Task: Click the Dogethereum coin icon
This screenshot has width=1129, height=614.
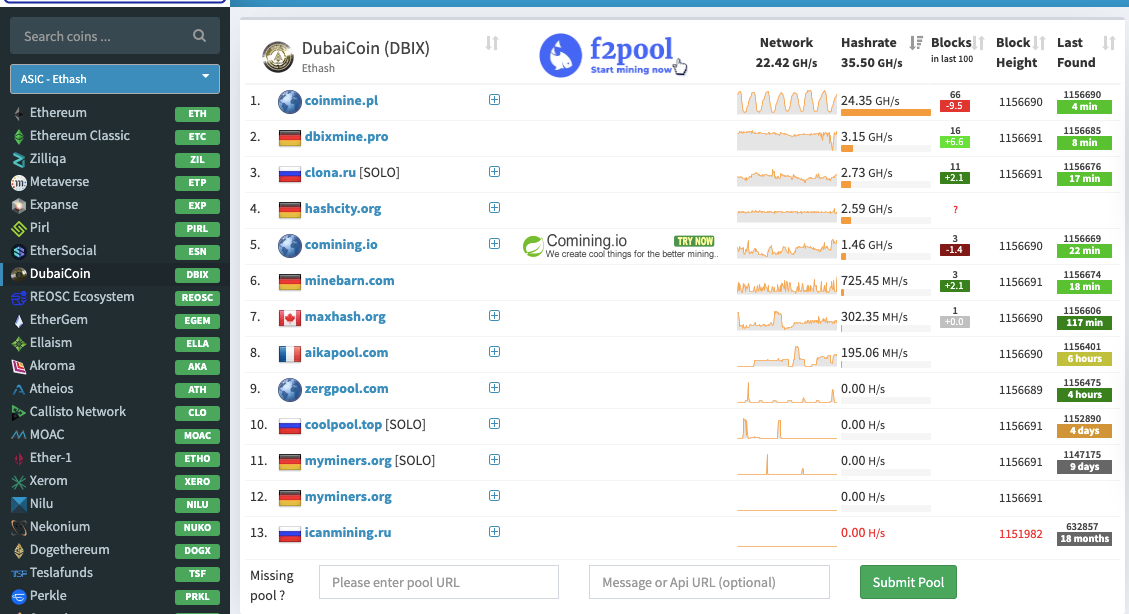Action: 19,551
